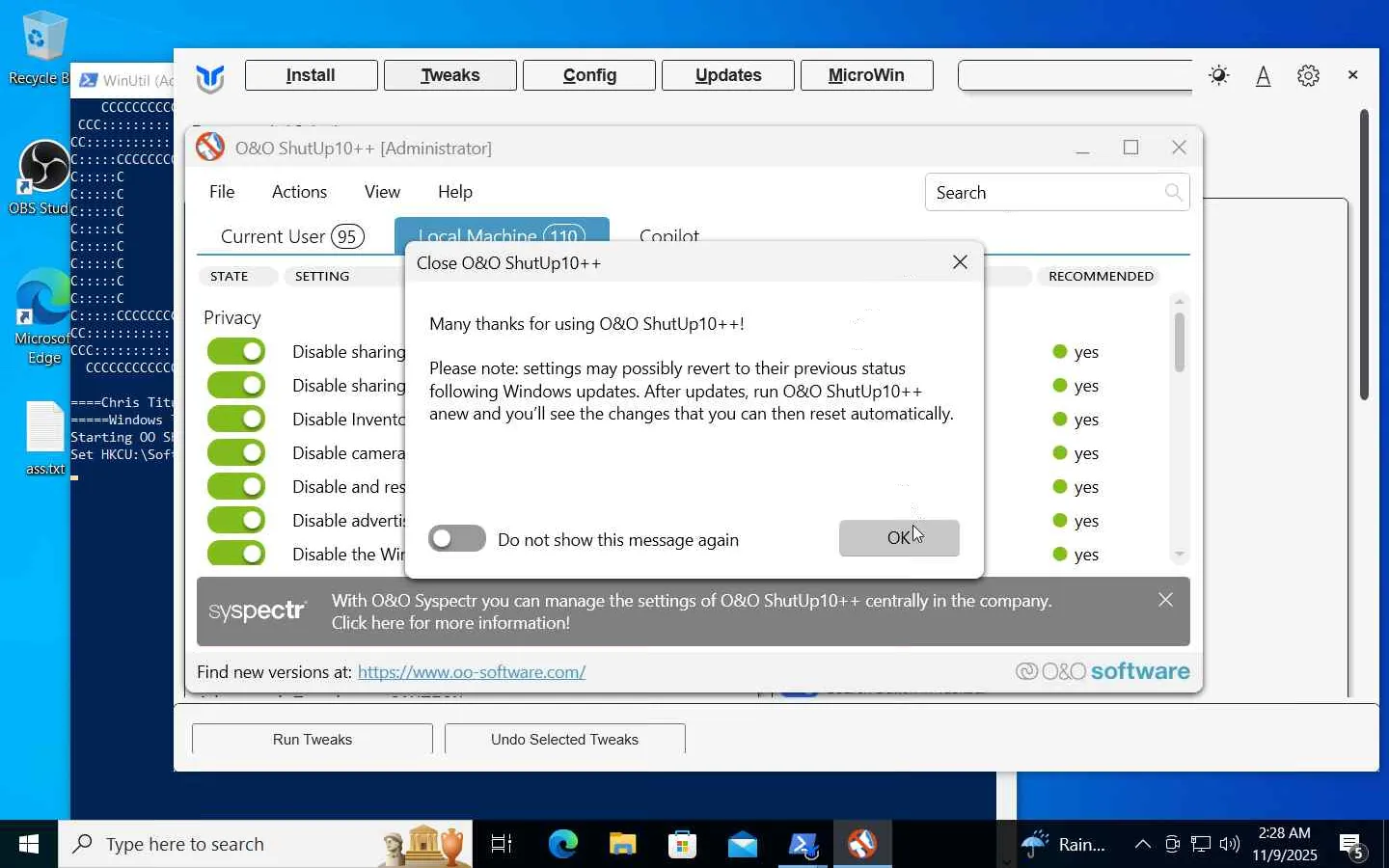This screenshot has height=868, width=1389.
Task: Open WinUtil font scaling 'A' icon
Action: pos(1263,75)
